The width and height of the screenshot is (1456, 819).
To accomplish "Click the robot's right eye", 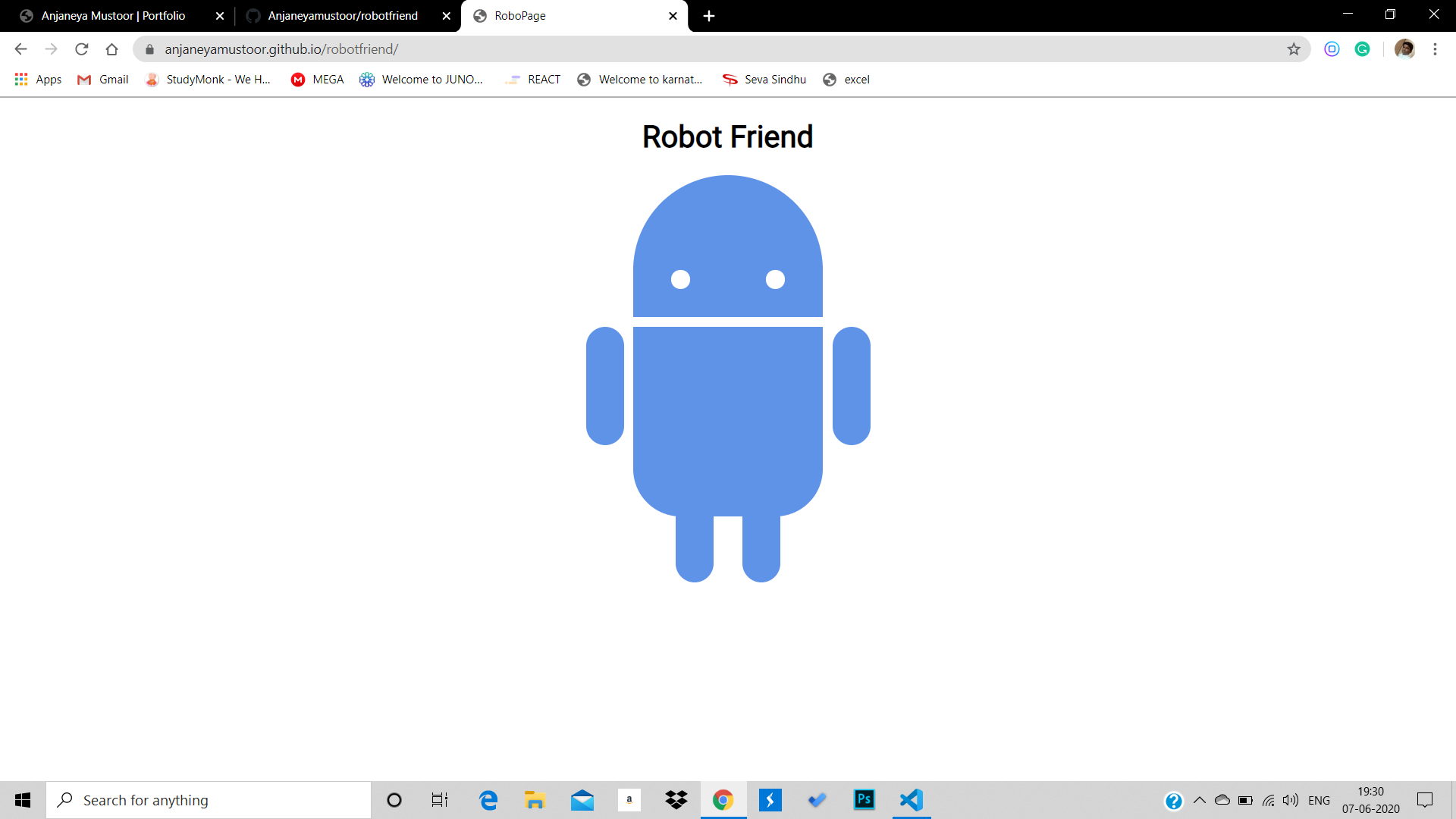I will 775,280.
